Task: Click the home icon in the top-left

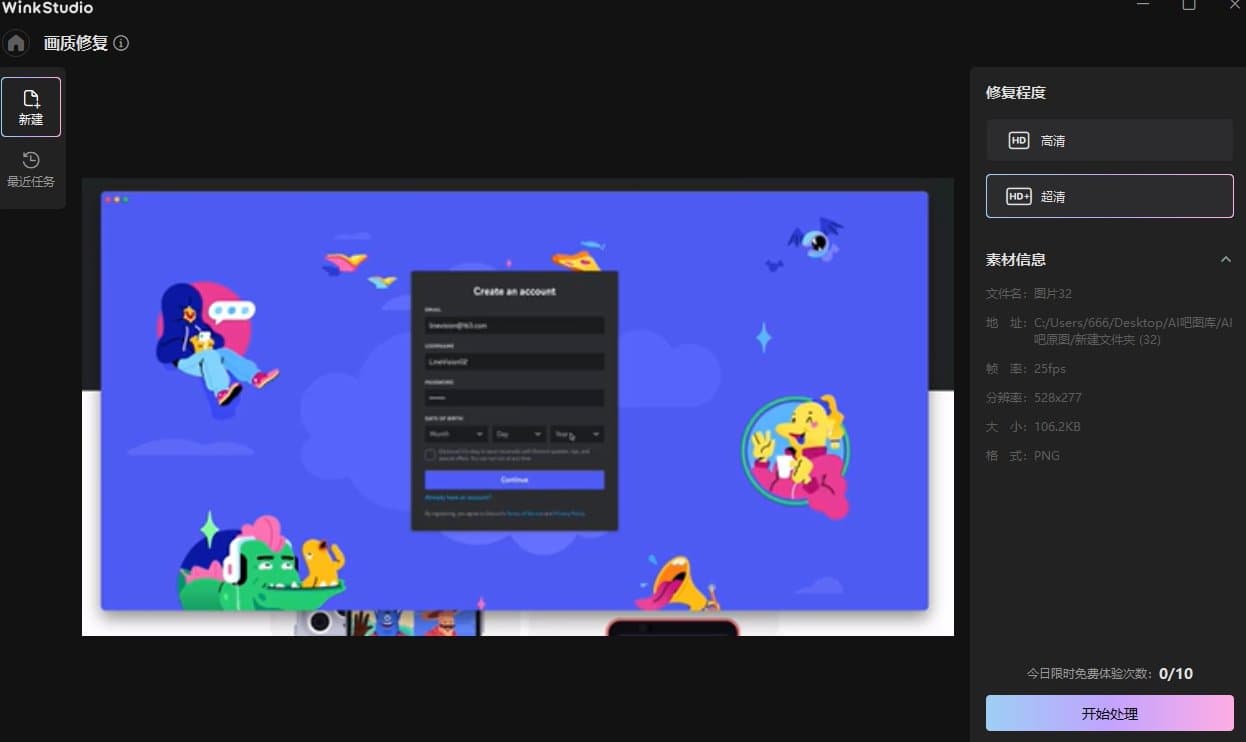Action: point(16,44)
